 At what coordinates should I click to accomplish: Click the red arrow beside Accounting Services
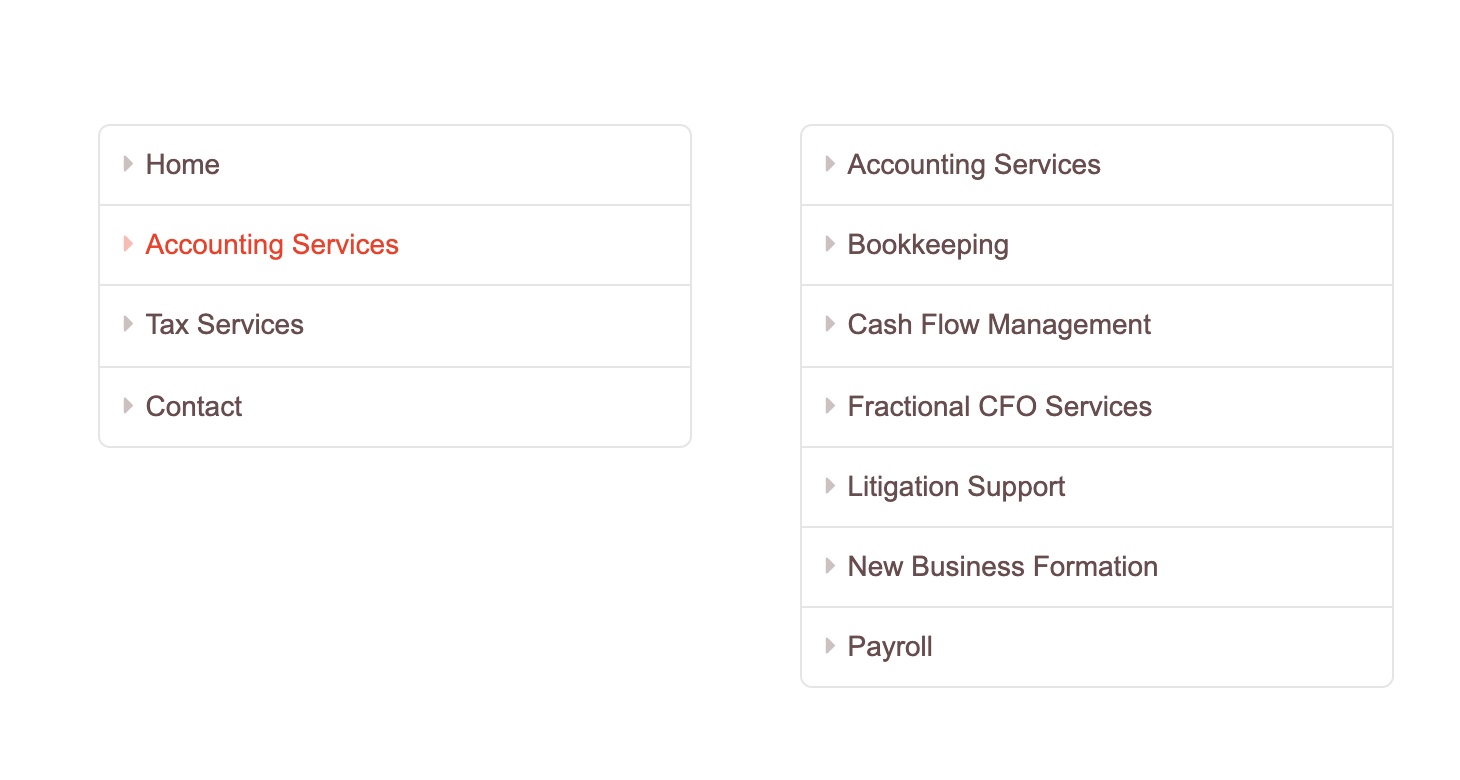[x=128, y=244]
